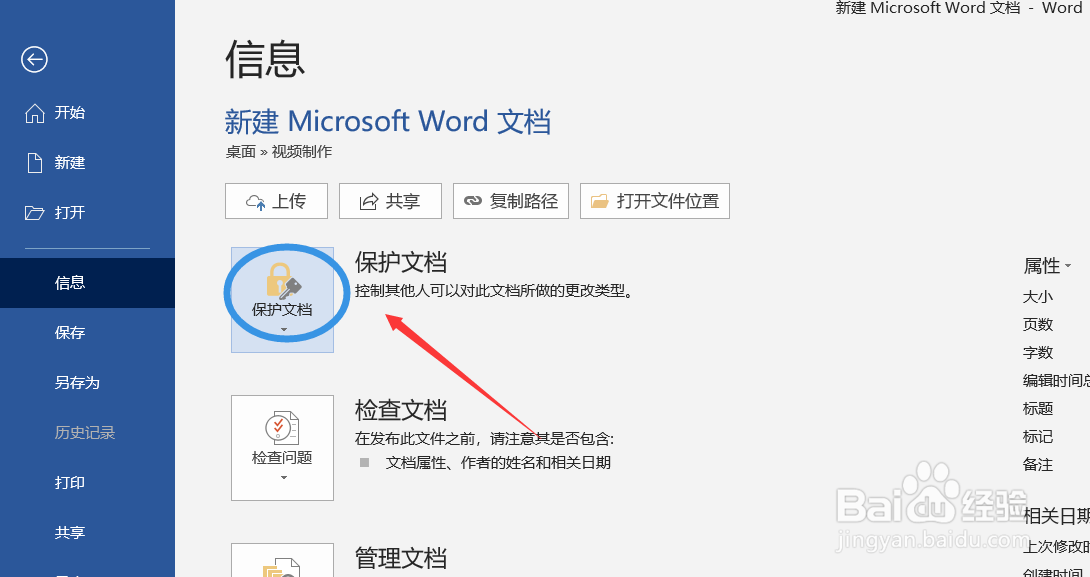
Task: Click the share arrow icon
Action: pos(368,202)
